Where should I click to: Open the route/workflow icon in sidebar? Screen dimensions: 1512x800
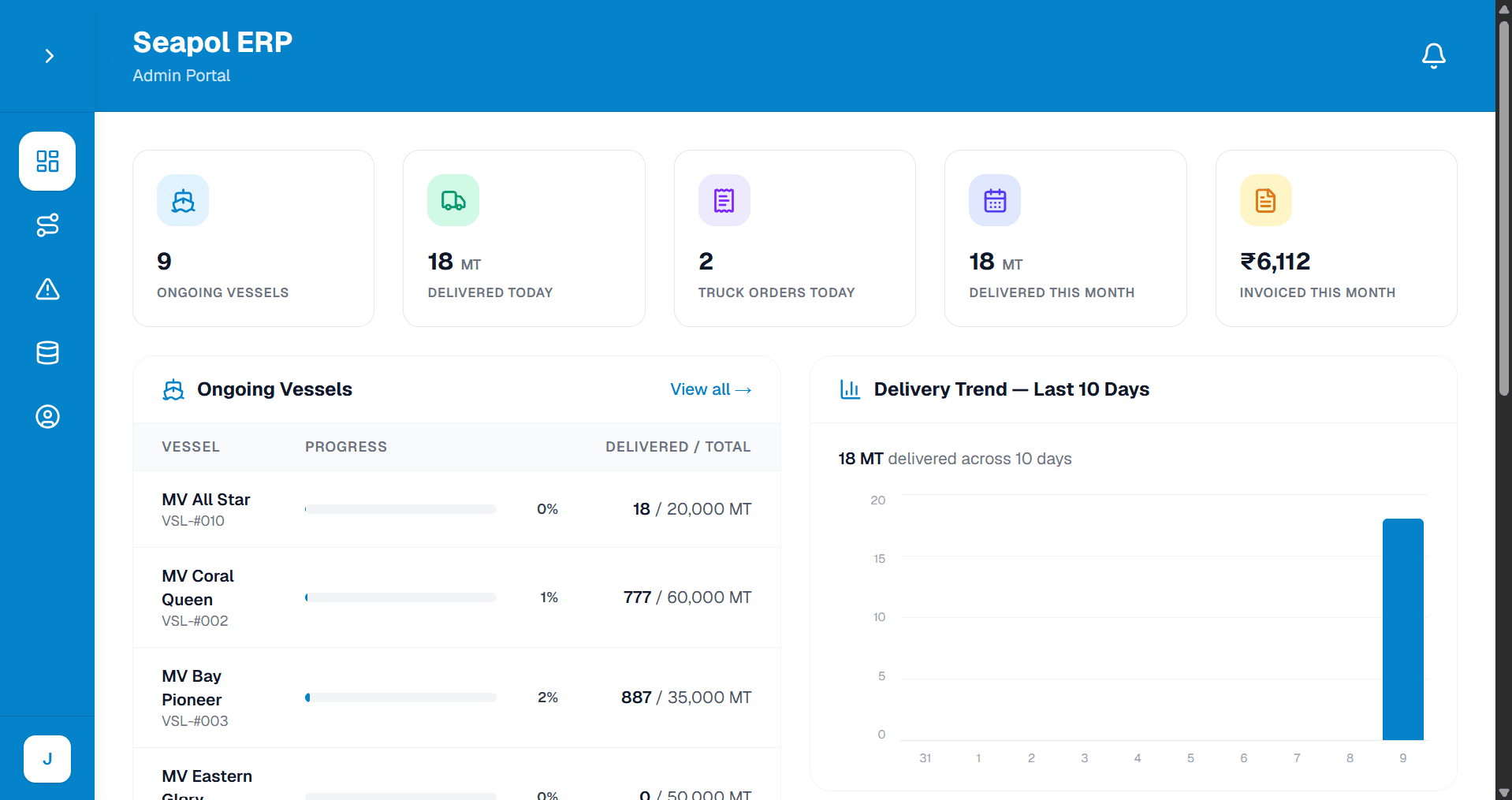47,225
